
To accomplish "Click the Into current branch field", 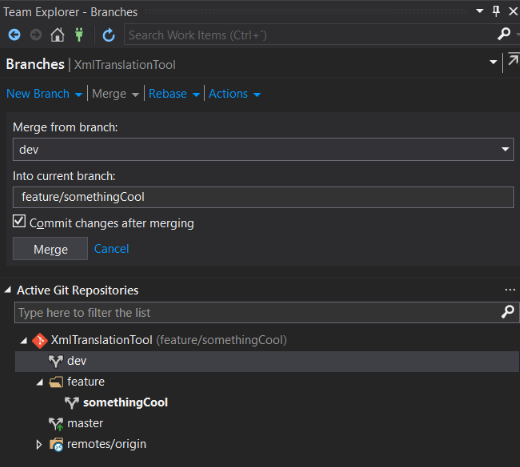I will pyautogui.click(x=263, y=197).
